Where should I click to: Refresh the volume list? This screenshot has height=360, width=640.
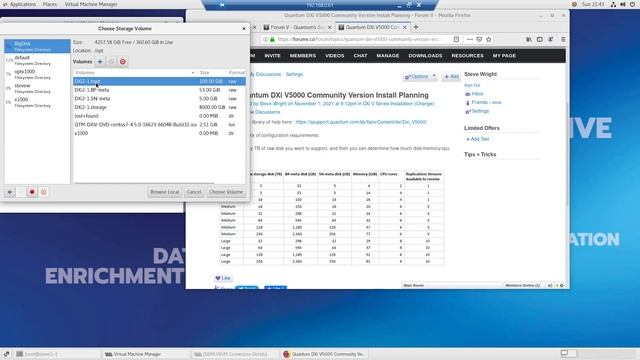[111, 62]
